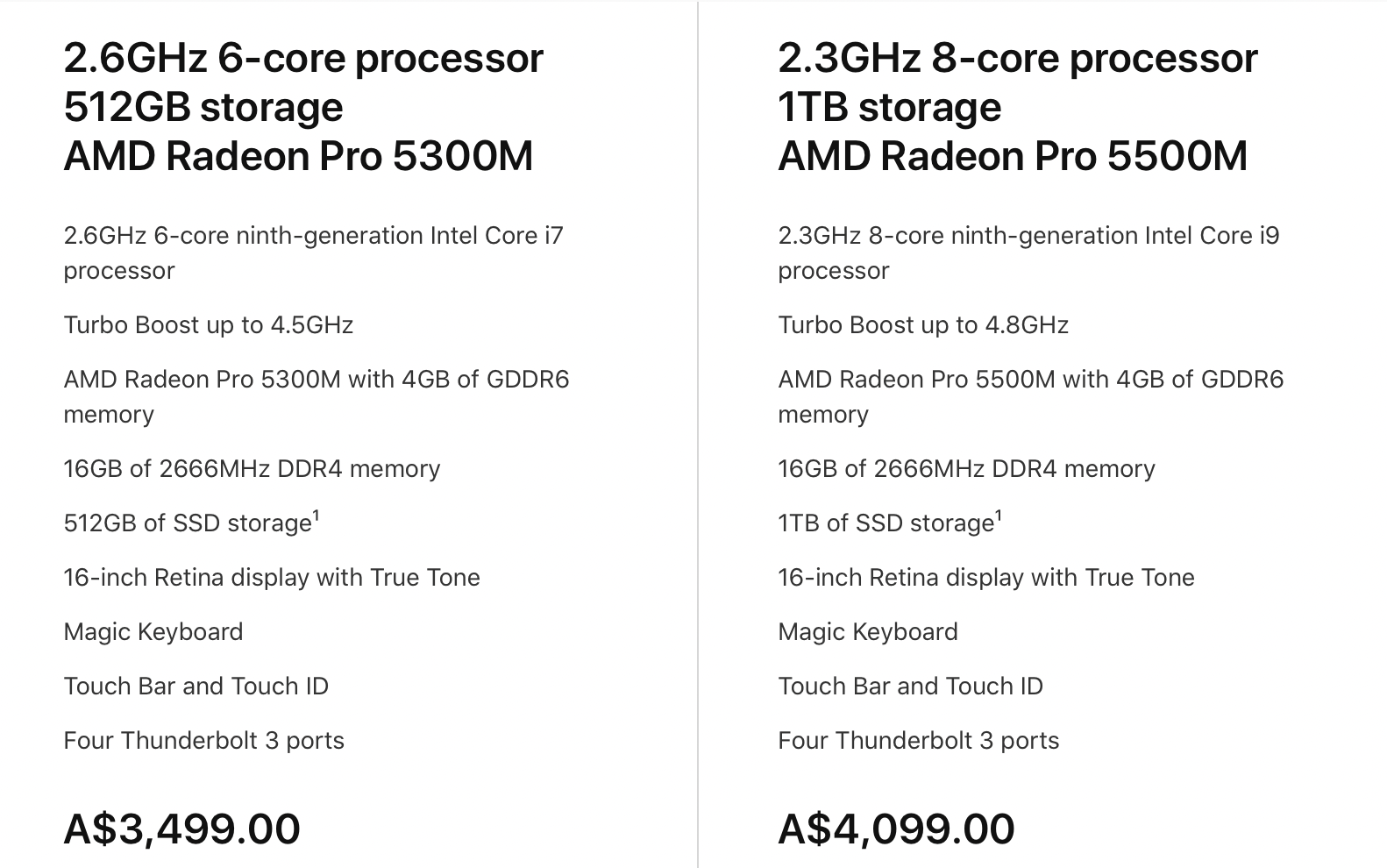Click the 512GB storage heading line

tap(203, 108)
